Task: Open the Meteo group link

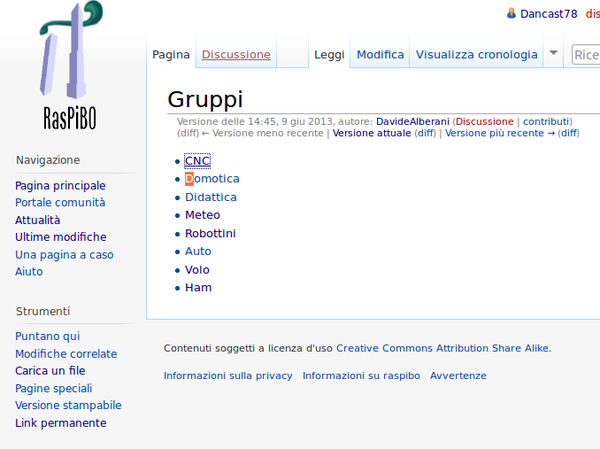Action: pos(202,215)
